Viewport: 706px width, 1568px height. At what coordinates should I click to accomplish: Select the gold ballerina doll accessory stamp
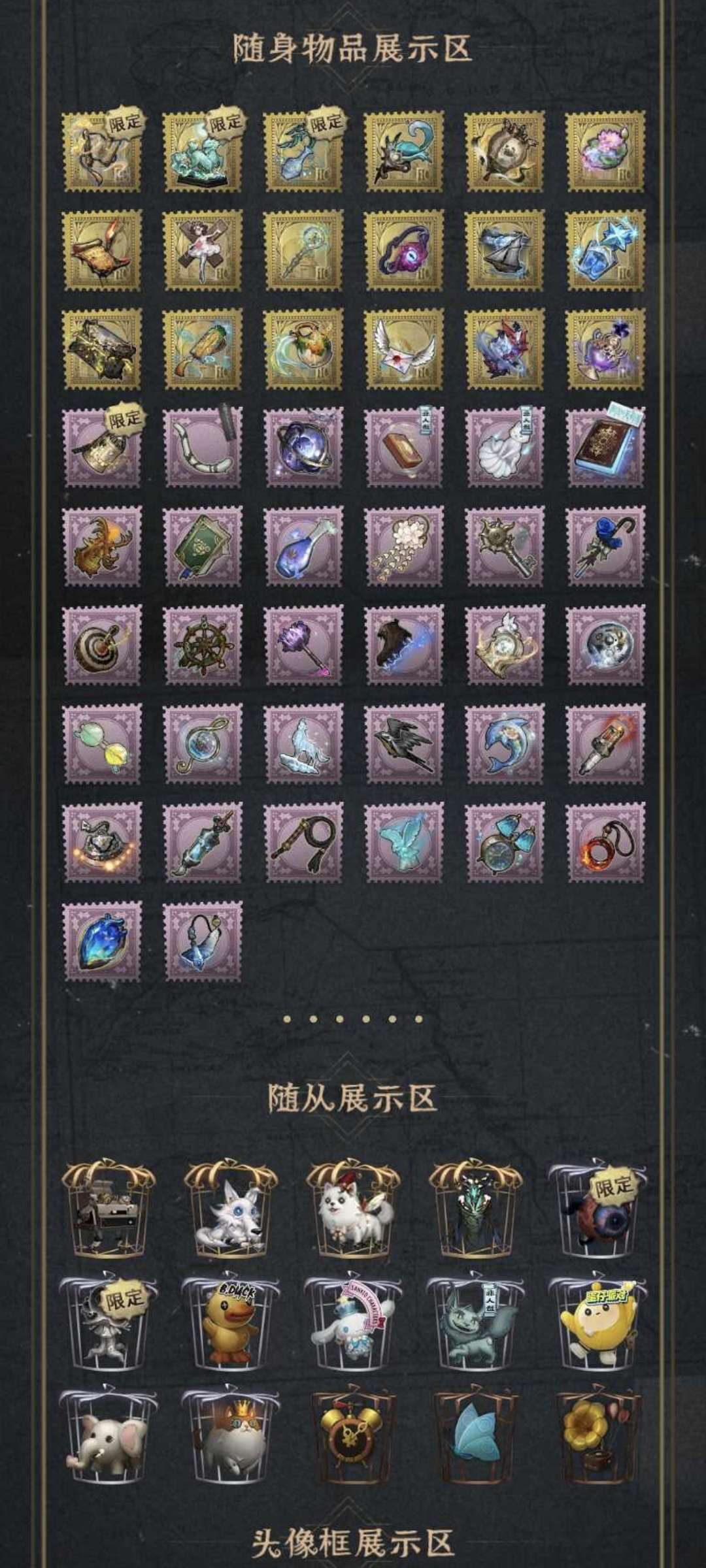click(x=203, y=251)
